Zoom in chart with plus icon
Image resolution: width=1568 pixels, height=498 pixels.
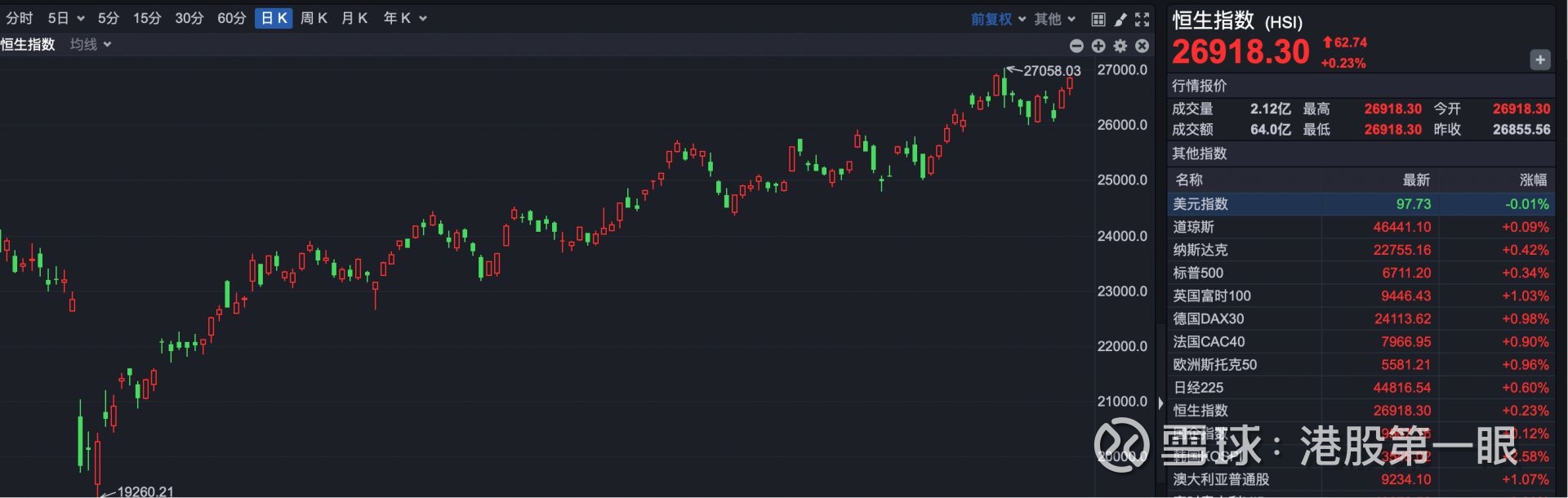tap(1098, 46)
